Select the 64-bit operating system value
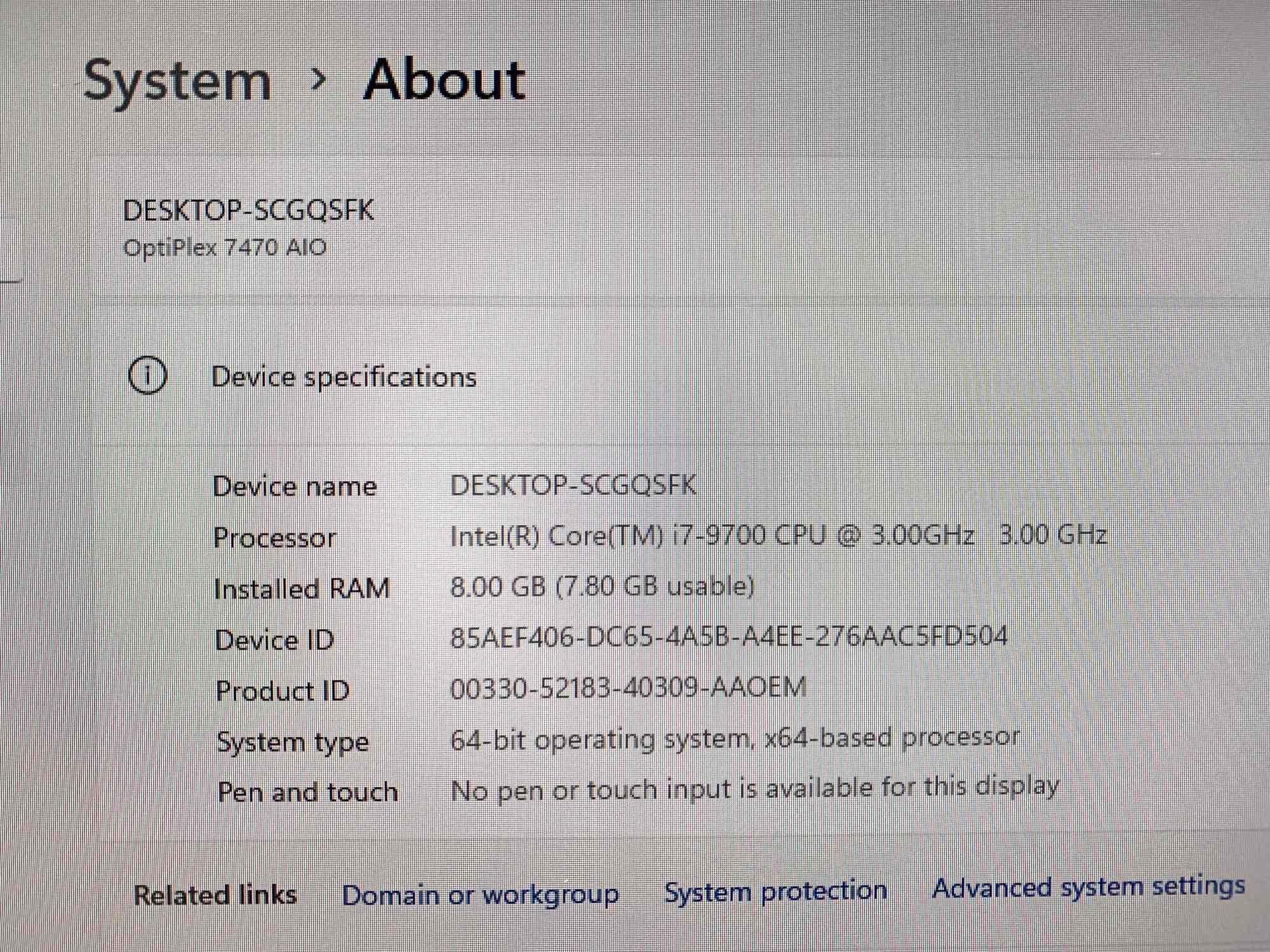The width and height of the screenshot is (1270, 952). point(735,739)
